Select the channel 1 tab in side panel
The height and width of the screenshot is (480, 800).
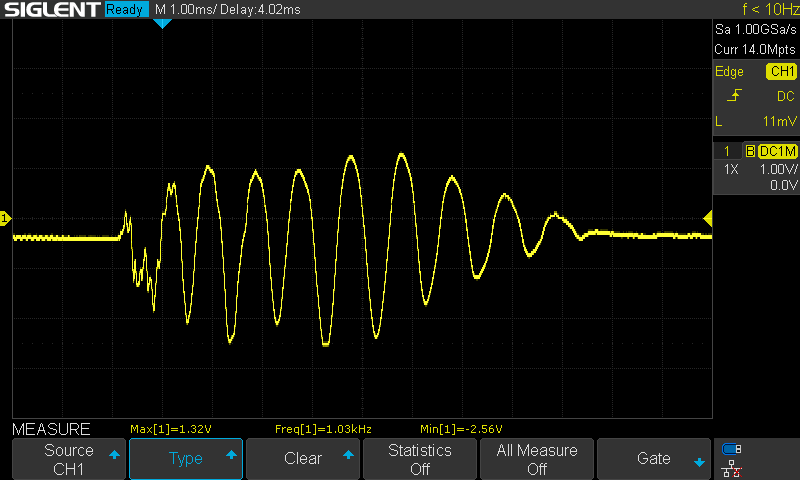pos(727,151)
